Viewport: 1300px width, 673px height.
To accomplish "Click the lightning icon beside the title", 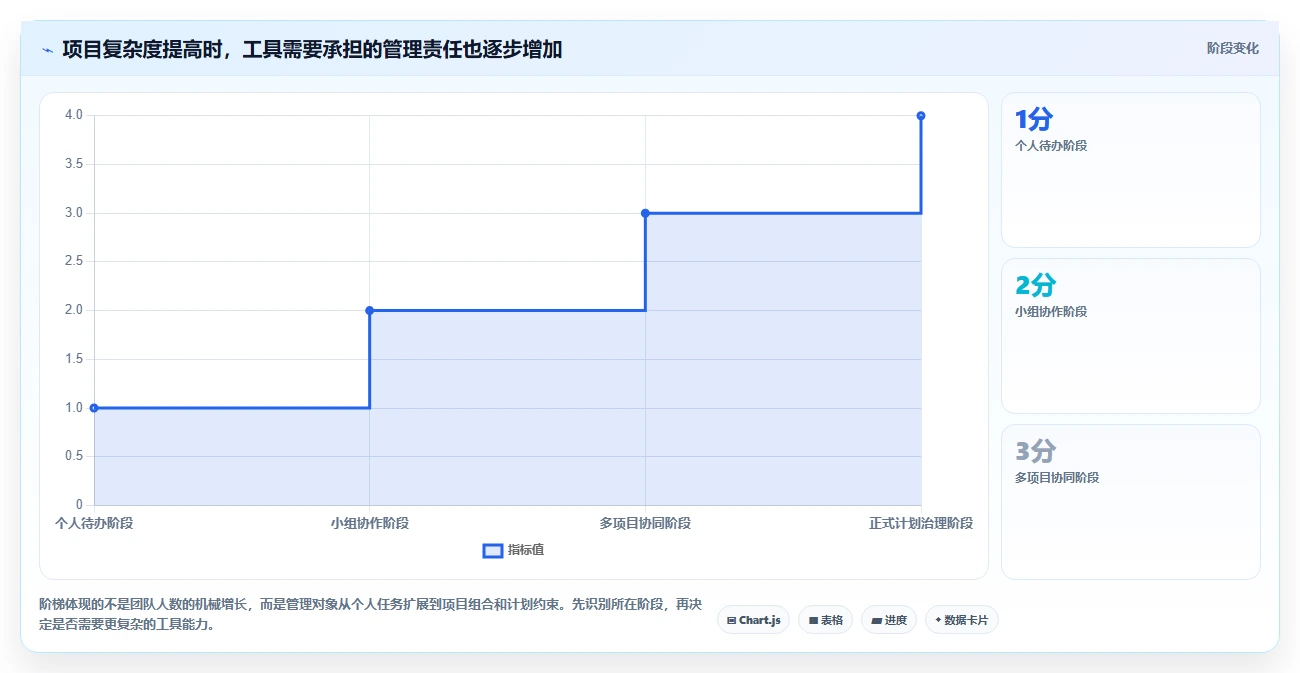I will point(47,49).
